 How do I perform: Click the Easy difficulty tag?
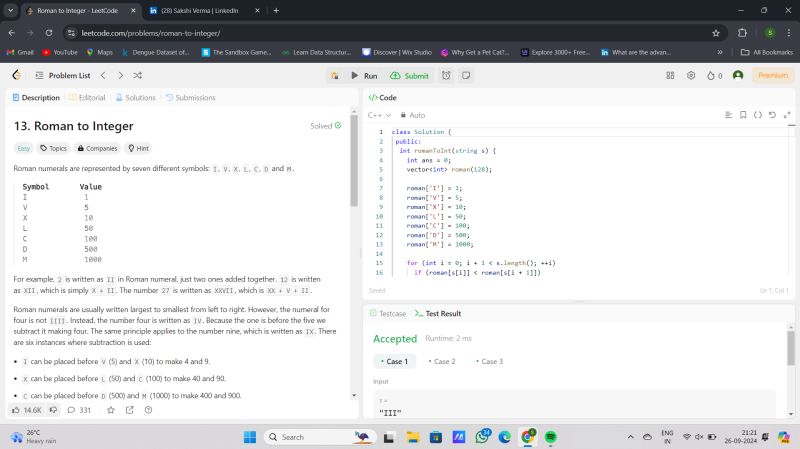coord(23,148)
